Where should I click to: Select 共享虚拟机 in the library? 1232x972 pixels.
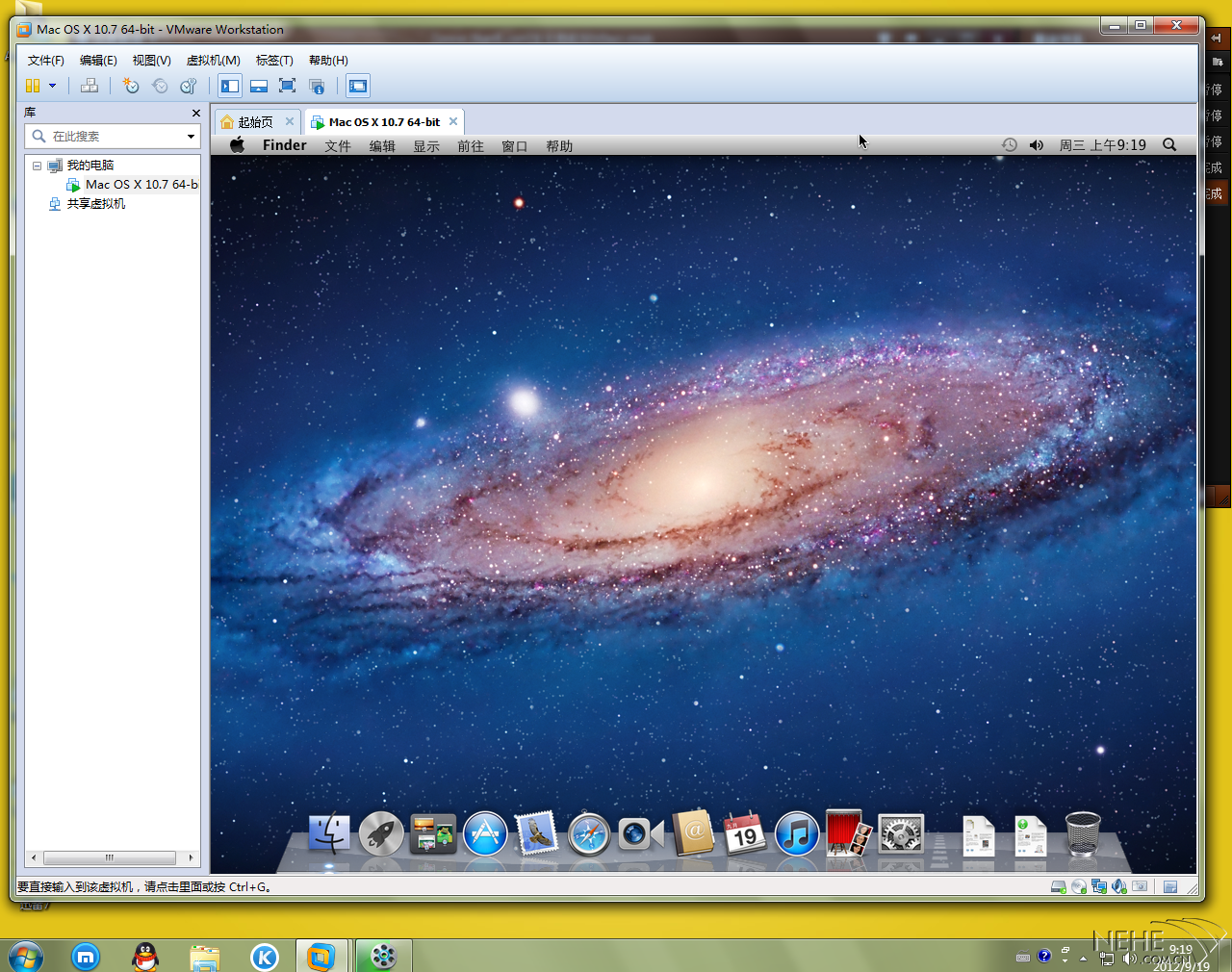95,204
